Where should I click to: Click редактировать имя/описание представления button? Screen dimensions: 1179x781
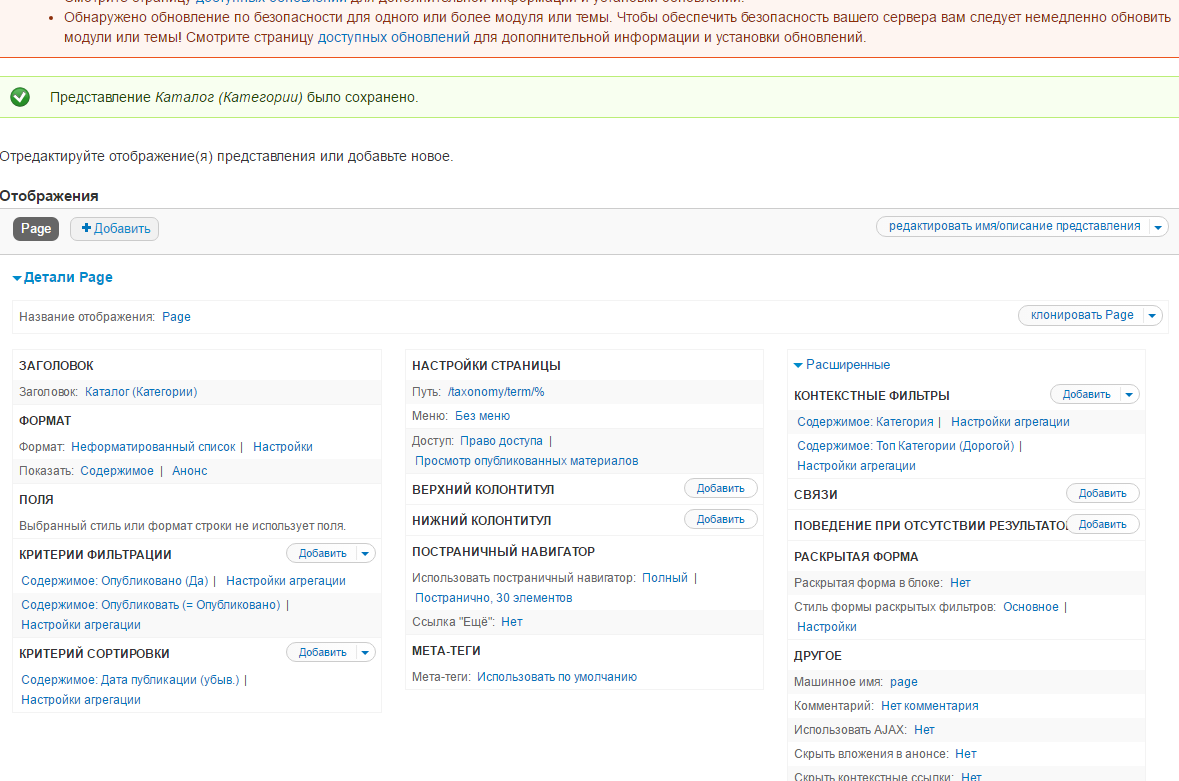point(1014,226)
